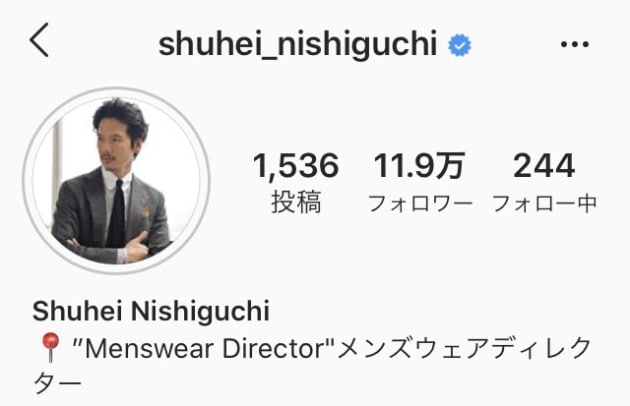Click the red pushpin emoji in the bio
Viewport: 630px width, 406px height.
point(50,347)
